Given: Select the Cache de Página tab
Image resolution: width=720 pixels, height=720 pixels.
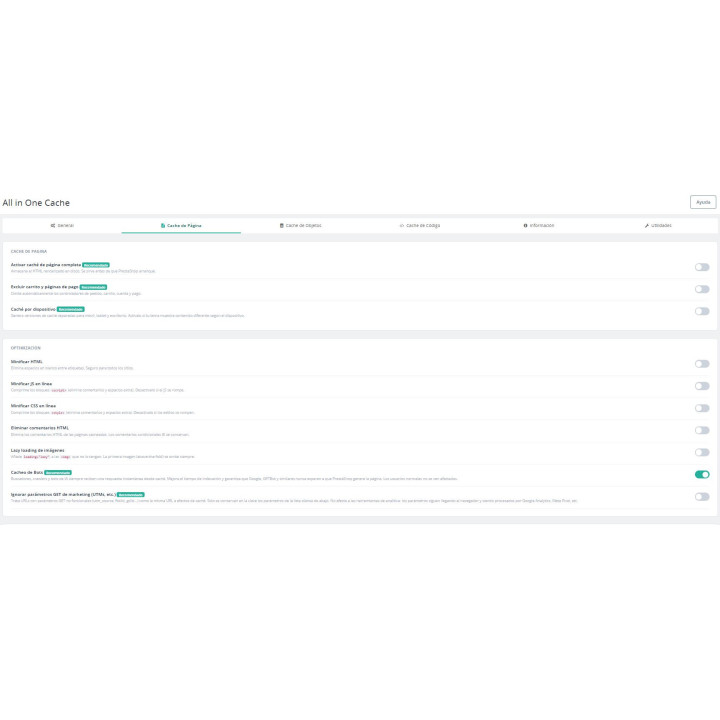Looking at the screenshot, I should (181, 225).
